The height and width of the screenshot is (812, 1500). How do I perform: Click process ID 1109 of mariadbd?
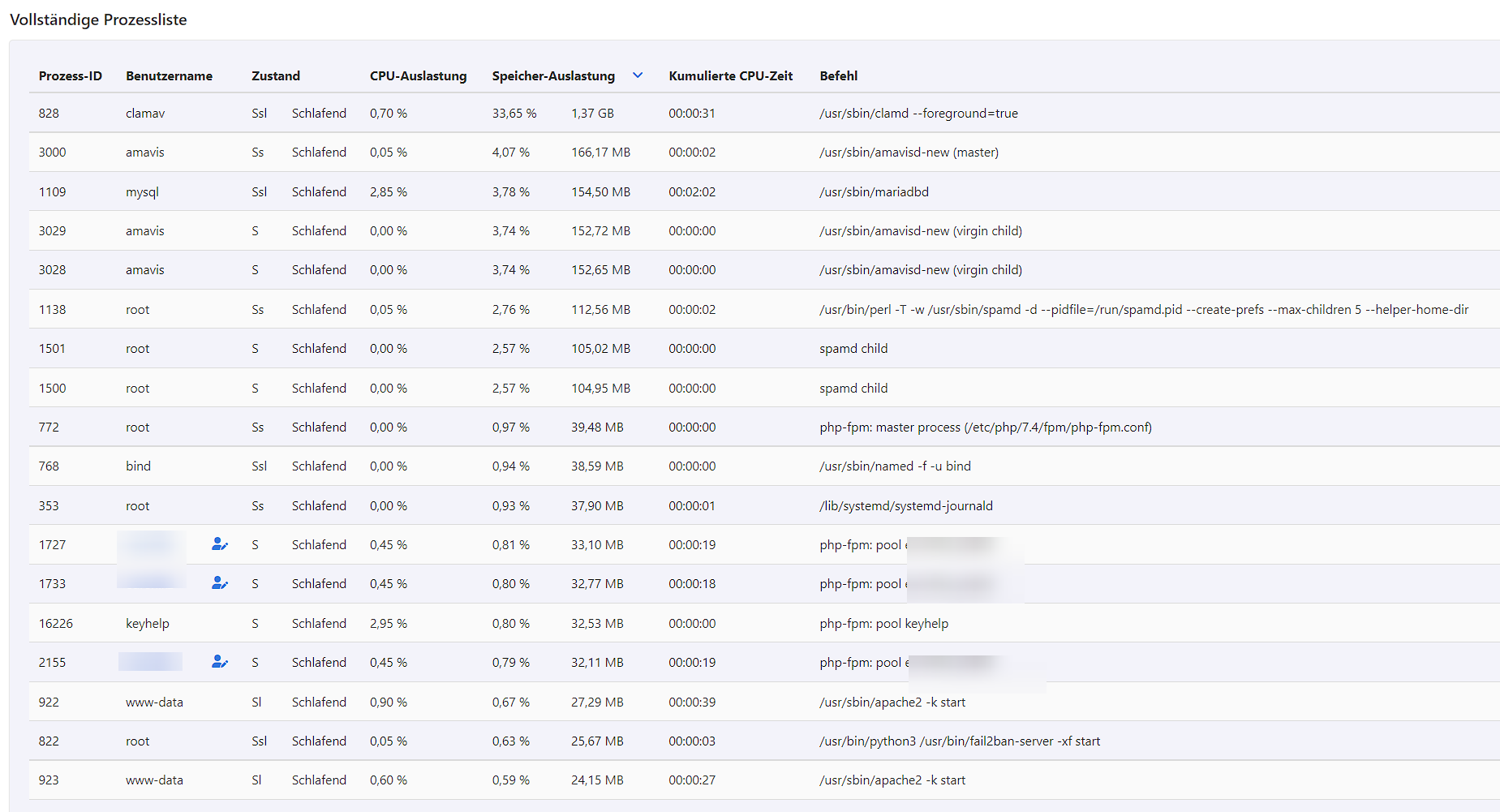pos(53,192)
